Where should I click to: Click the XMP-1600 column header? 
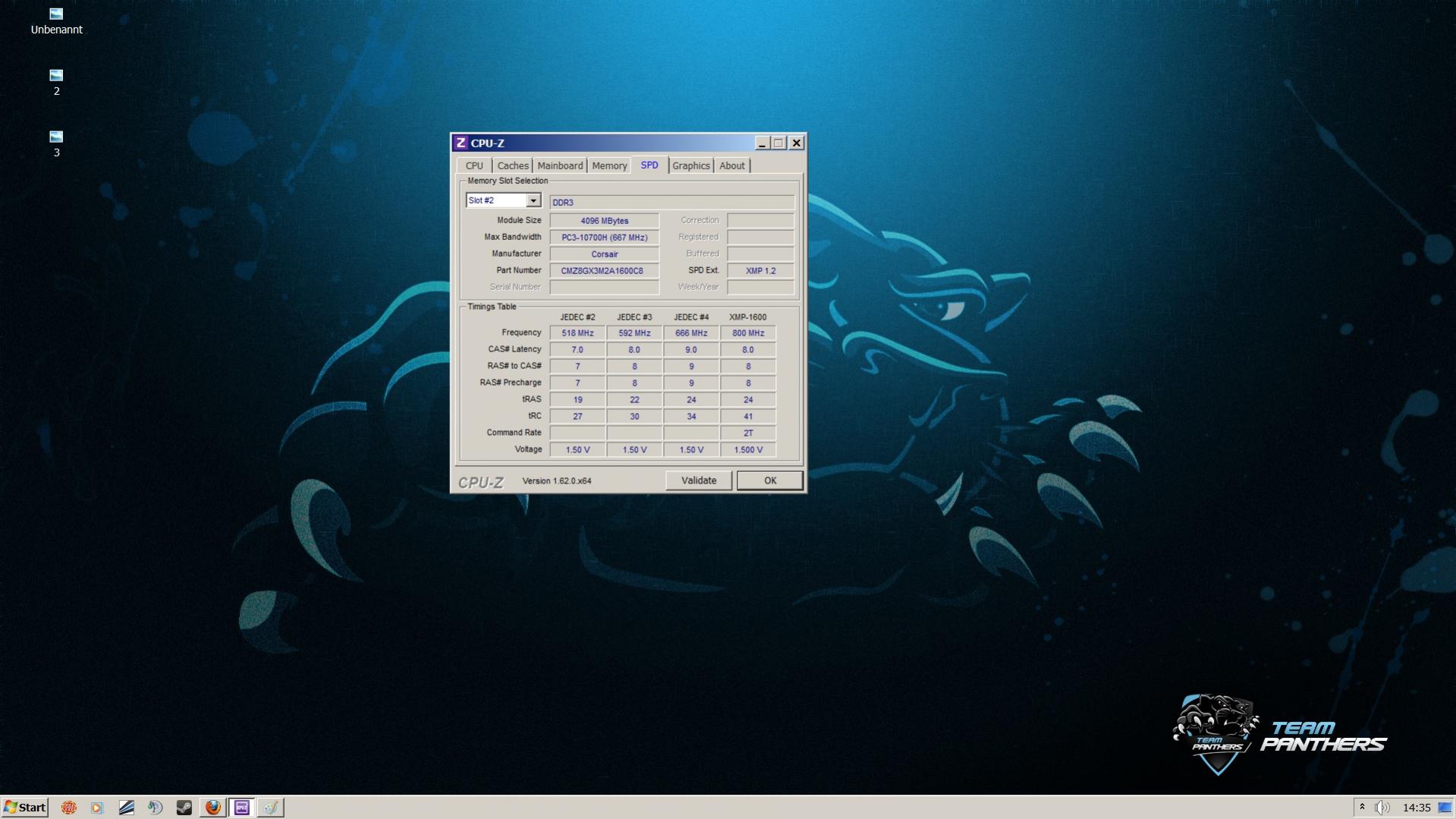click(748, 317)
